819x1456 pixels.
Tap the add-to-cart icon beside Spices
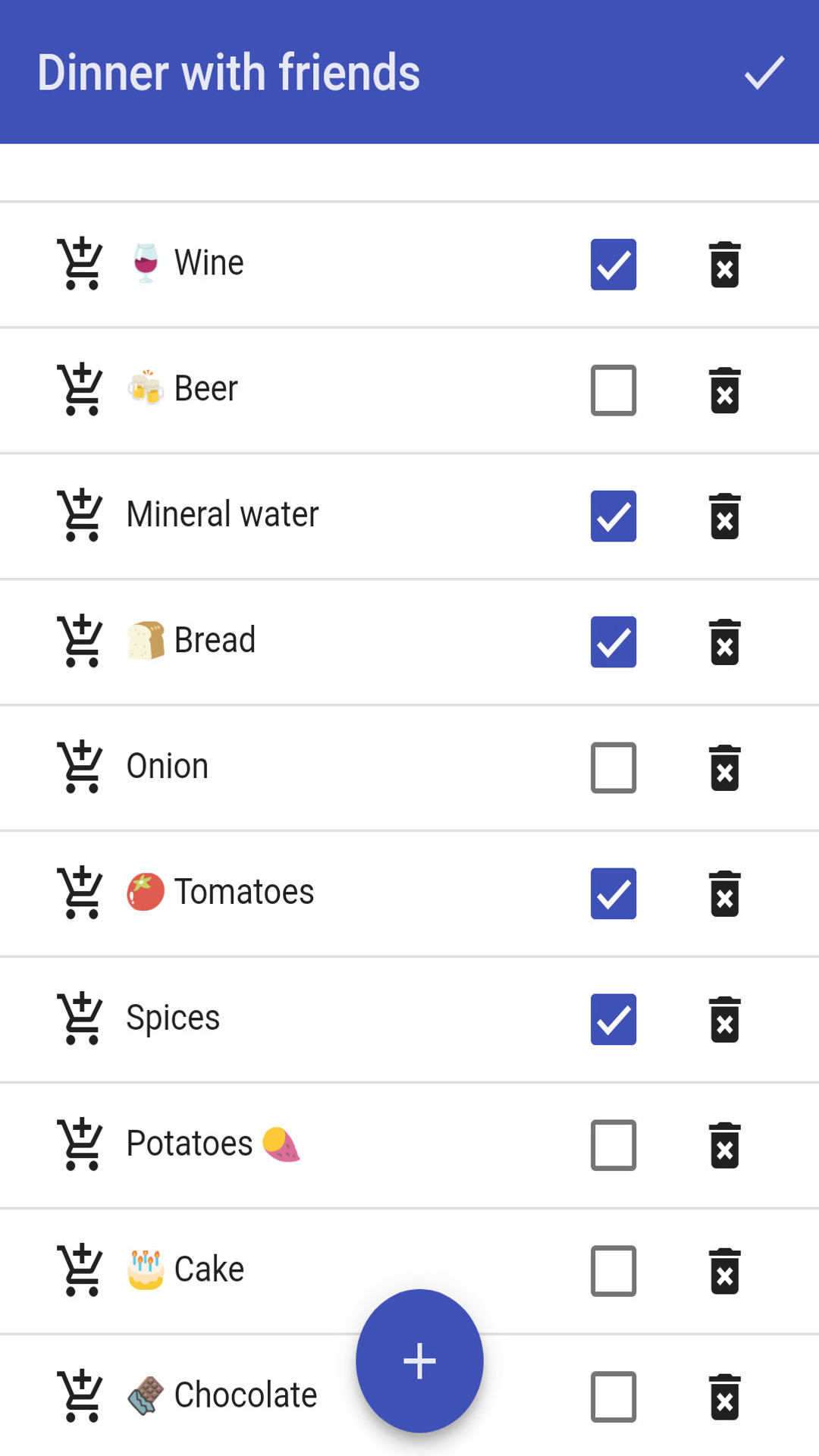[x=80, y=1019]
